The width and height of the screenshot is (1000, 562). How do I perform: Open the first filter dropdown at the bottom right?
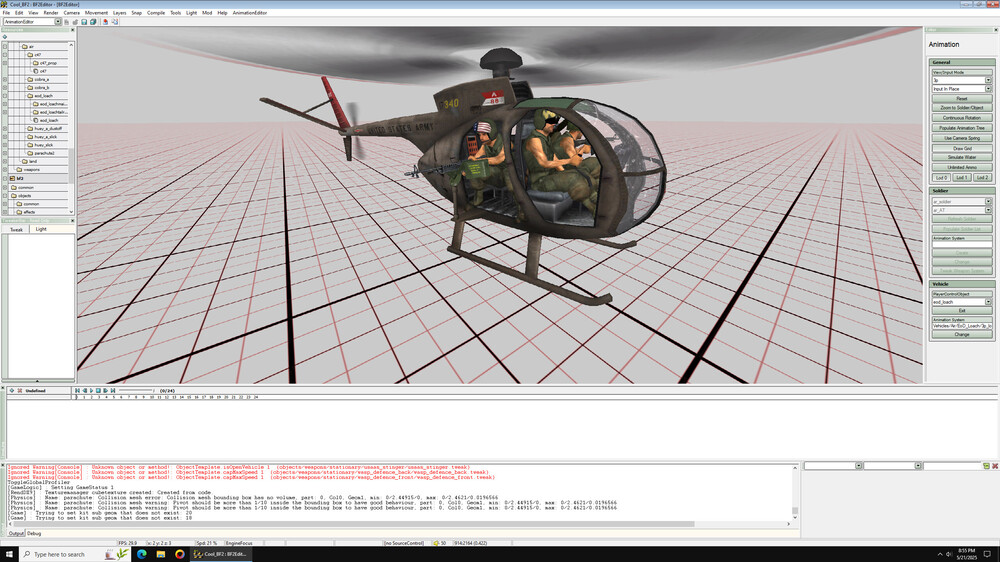point(858,466)
